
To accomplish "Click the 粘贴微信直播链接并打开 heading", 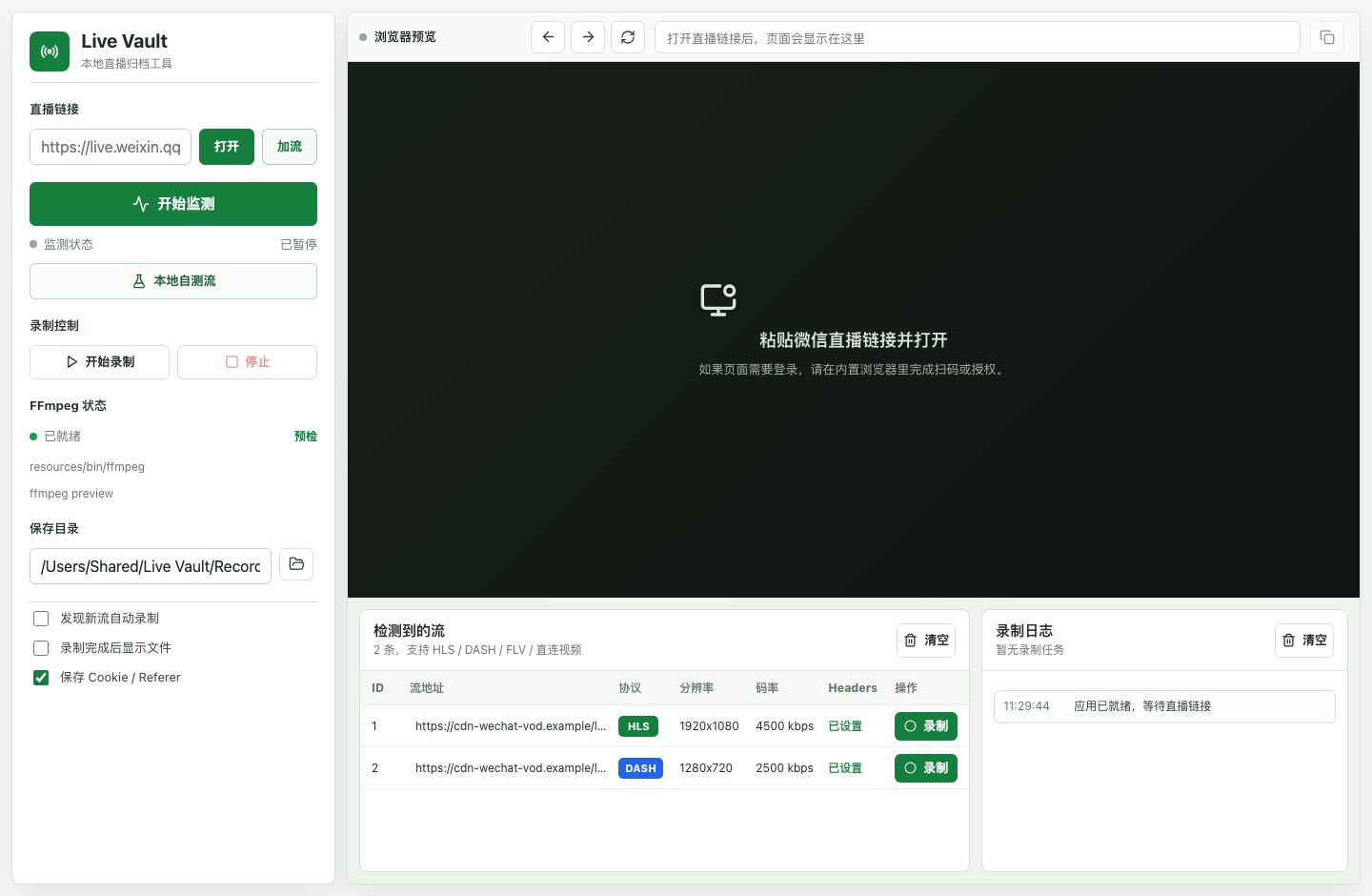I will tap(854, 340).
